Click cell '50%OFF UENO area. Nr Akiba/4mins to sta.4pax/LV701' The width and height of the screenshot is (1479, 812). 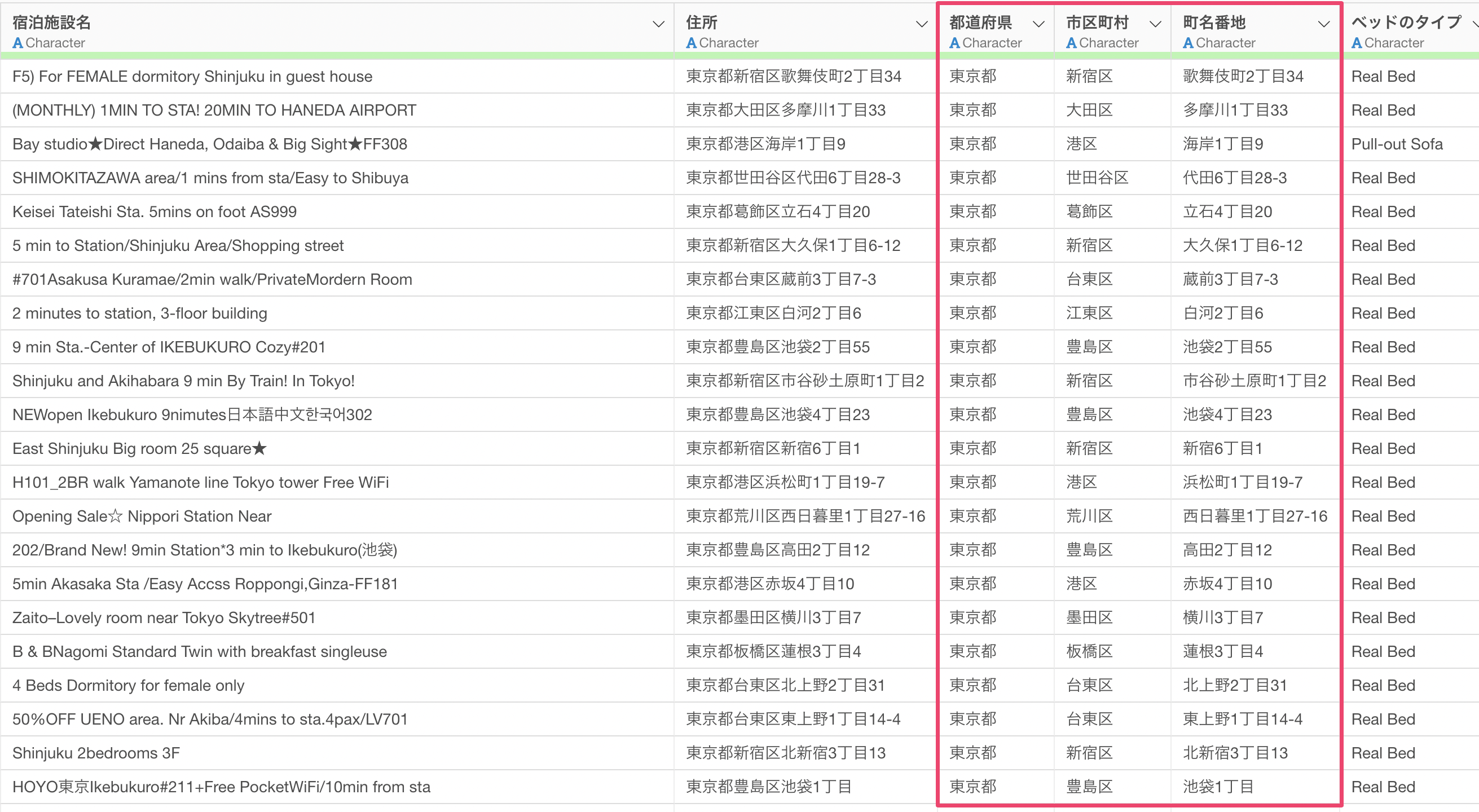click(337, 720)
